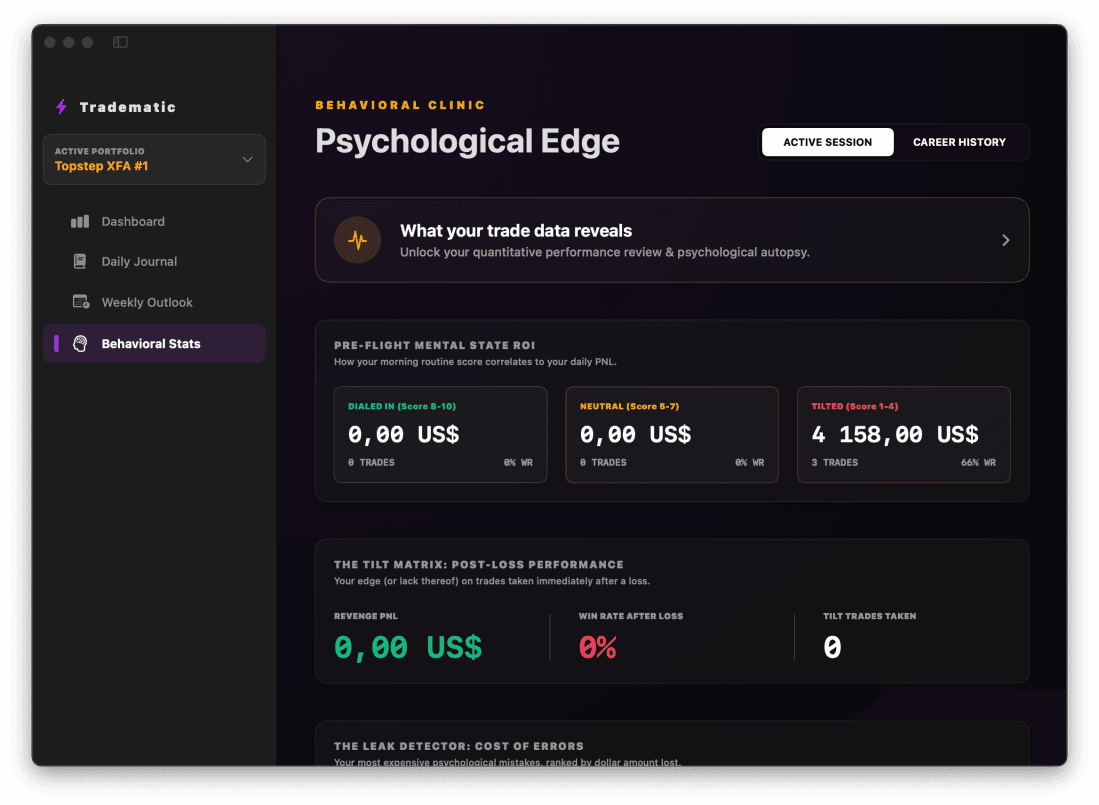The image size is (1099, 805).
Task: Click 'PRE-FLIGHT MENTAL STATE ROI' heading
Action: click(x=435, y=345)
